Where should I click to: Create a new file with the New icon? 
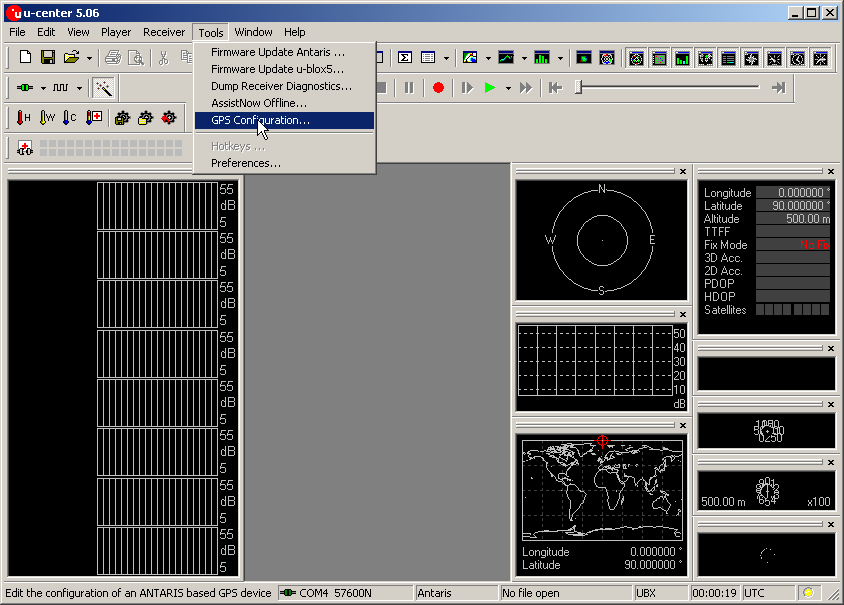25,57
